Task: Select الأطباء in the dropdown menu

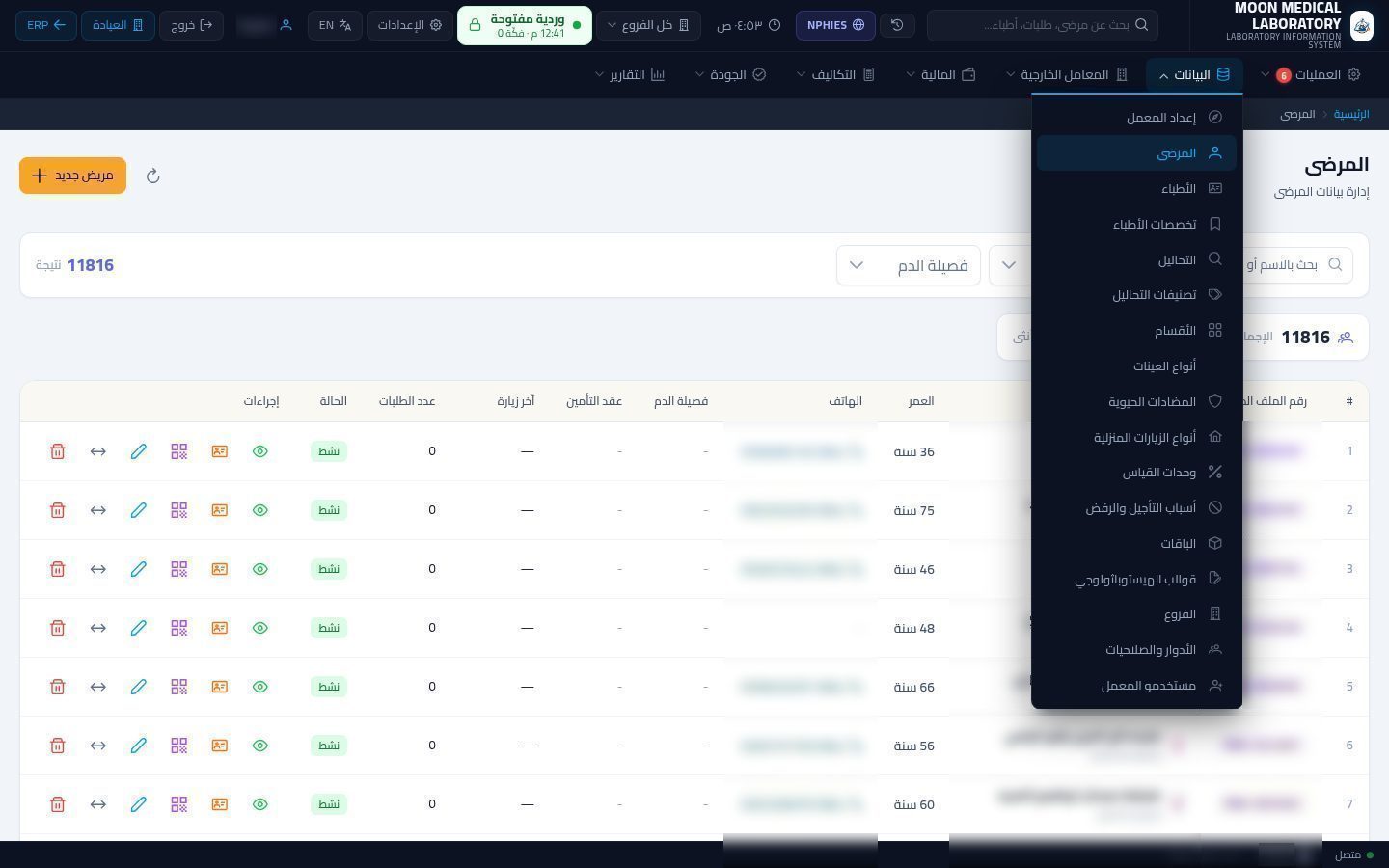Action: [x=1136, y=188]
